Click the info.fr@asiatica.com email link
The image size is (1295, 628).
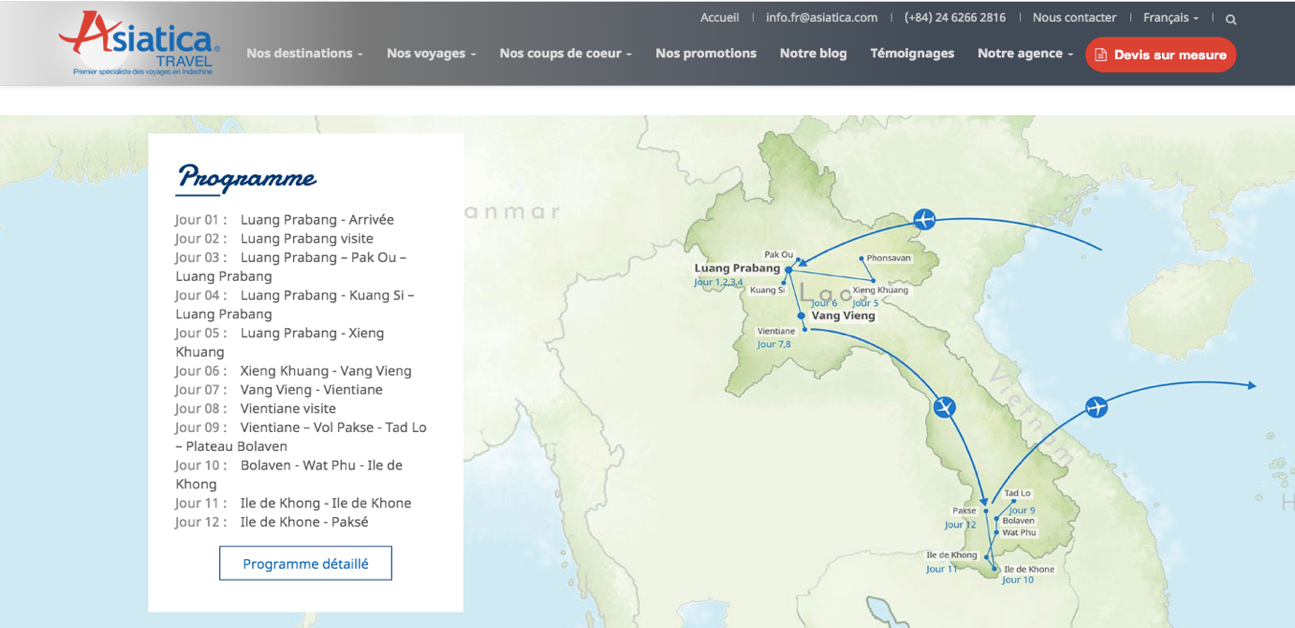821,18
